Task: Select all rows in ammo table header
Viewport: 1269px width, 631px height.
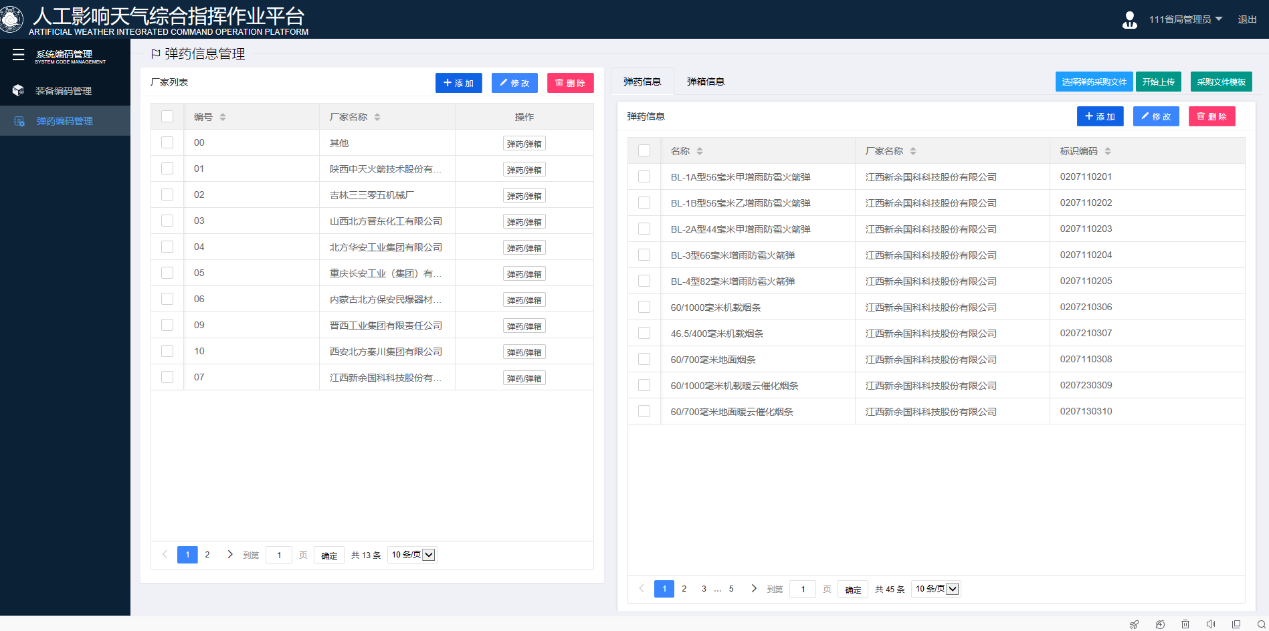Action: point(644,151)
